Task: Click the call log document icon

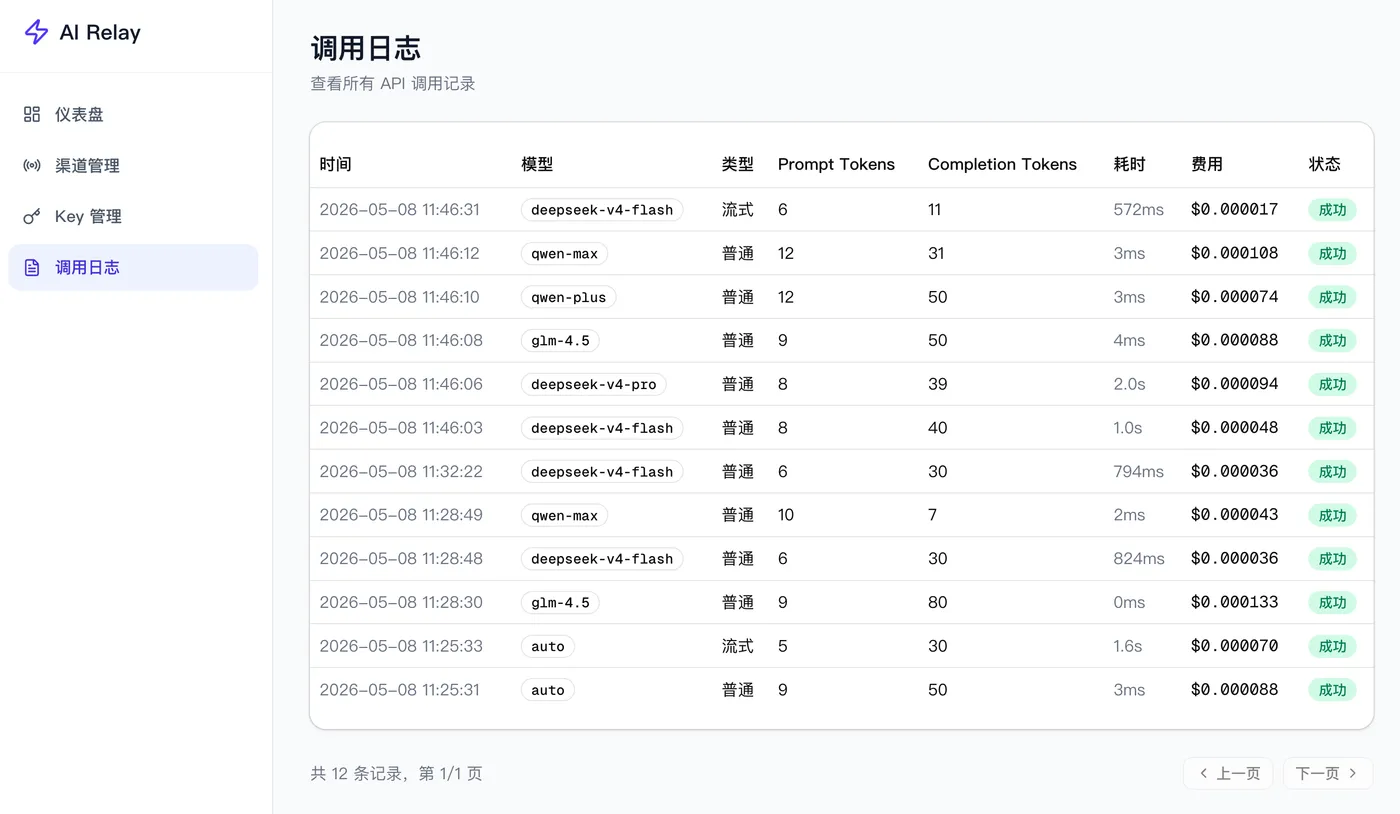Action: 32,267
